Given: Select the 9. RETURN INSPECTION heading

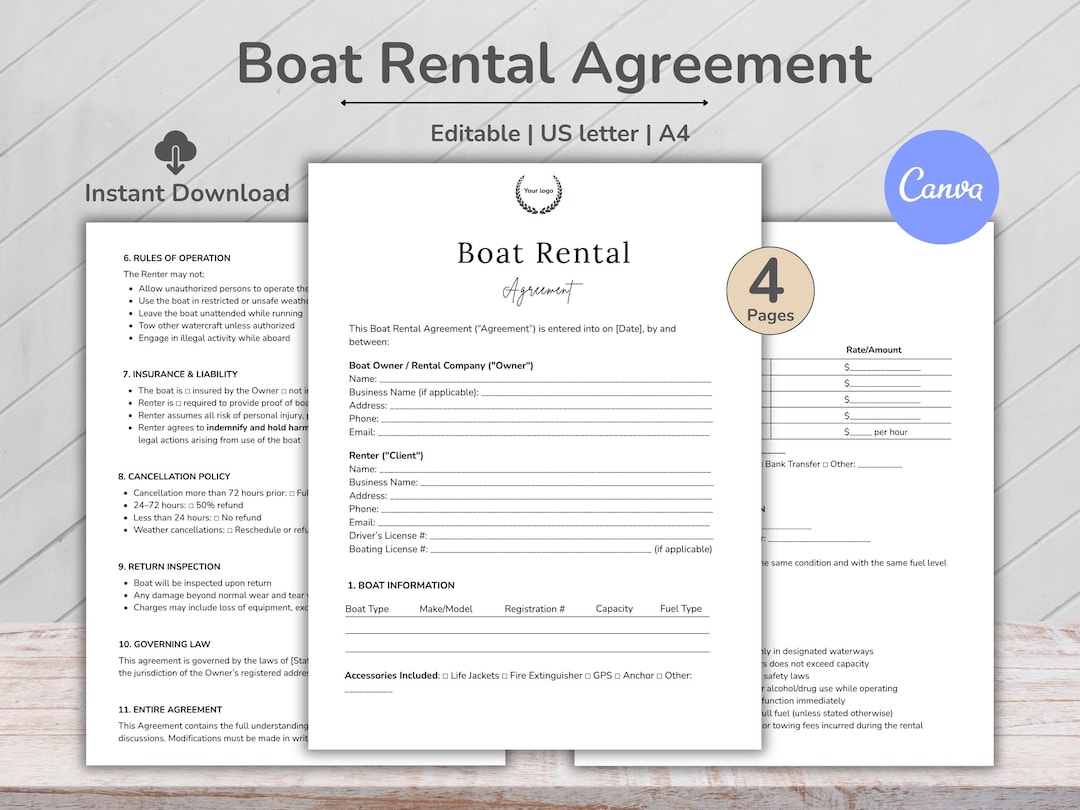Looking at the screenshot, I should click(169, 567).
